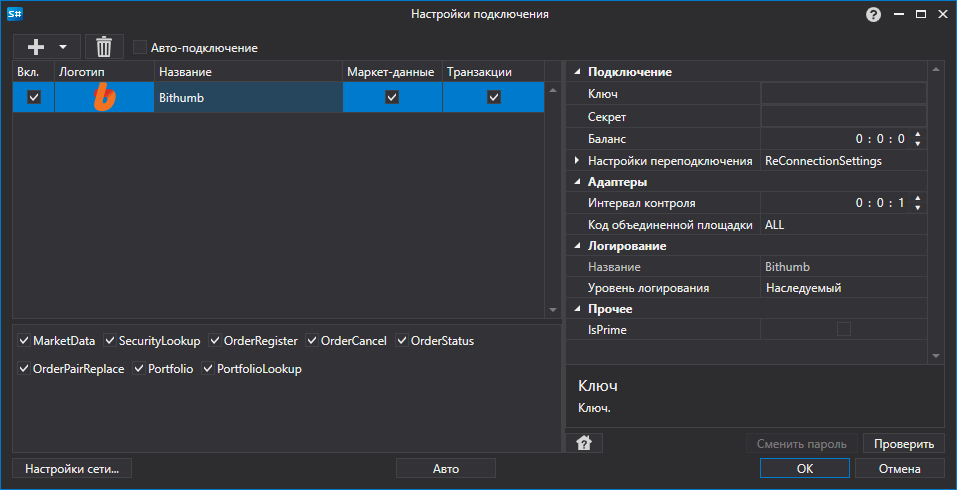The image size is (957, 490).
Task: Click the Вкл. column header
Action: [x=34, y=72]
